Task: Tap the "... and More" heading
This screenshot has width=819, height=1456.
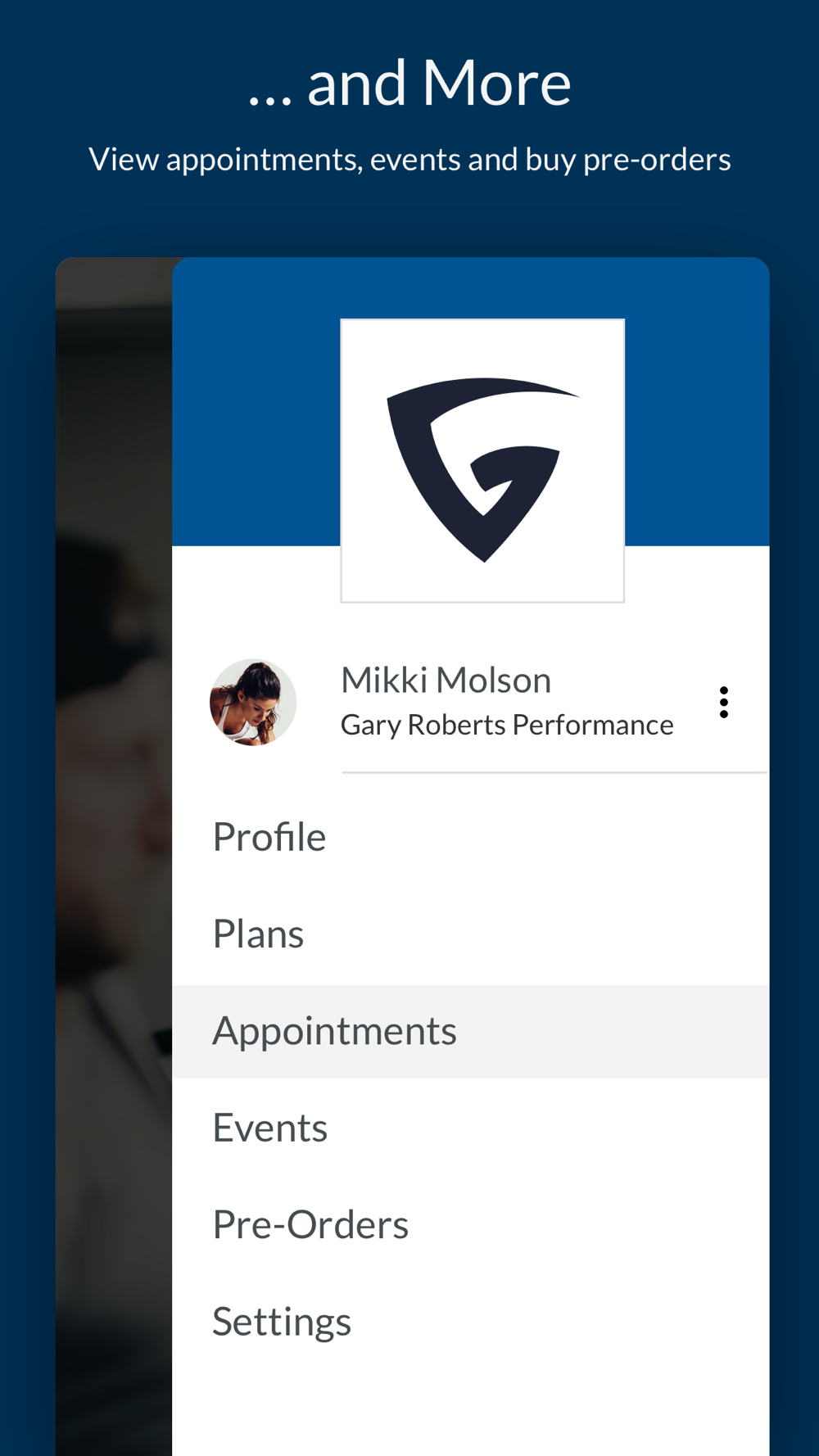Action: pos(409,84)
